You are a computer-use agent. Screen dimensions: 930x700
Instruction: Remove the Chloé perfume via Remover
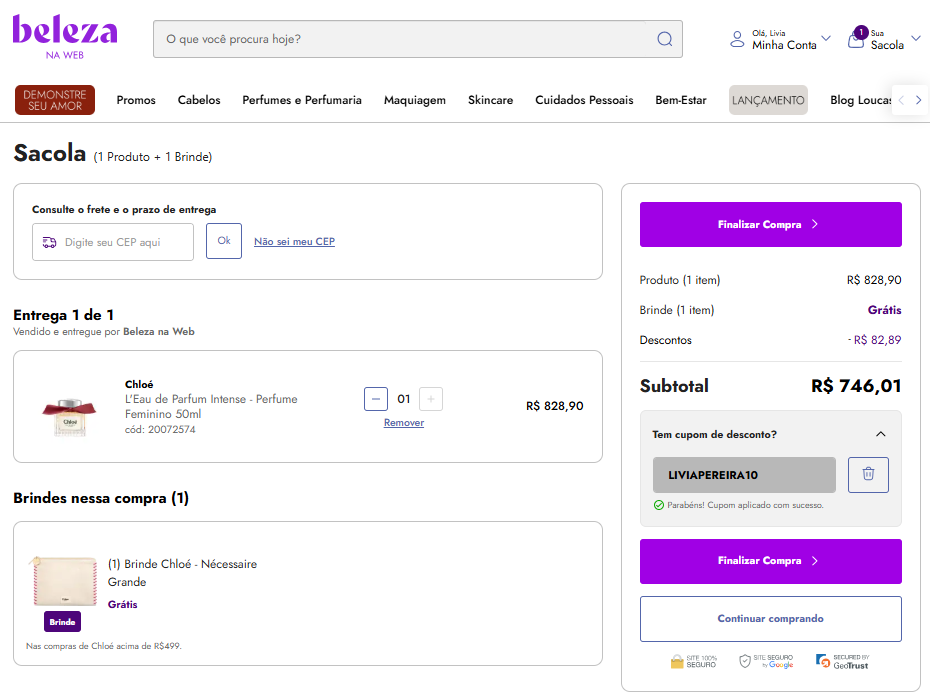404,423
